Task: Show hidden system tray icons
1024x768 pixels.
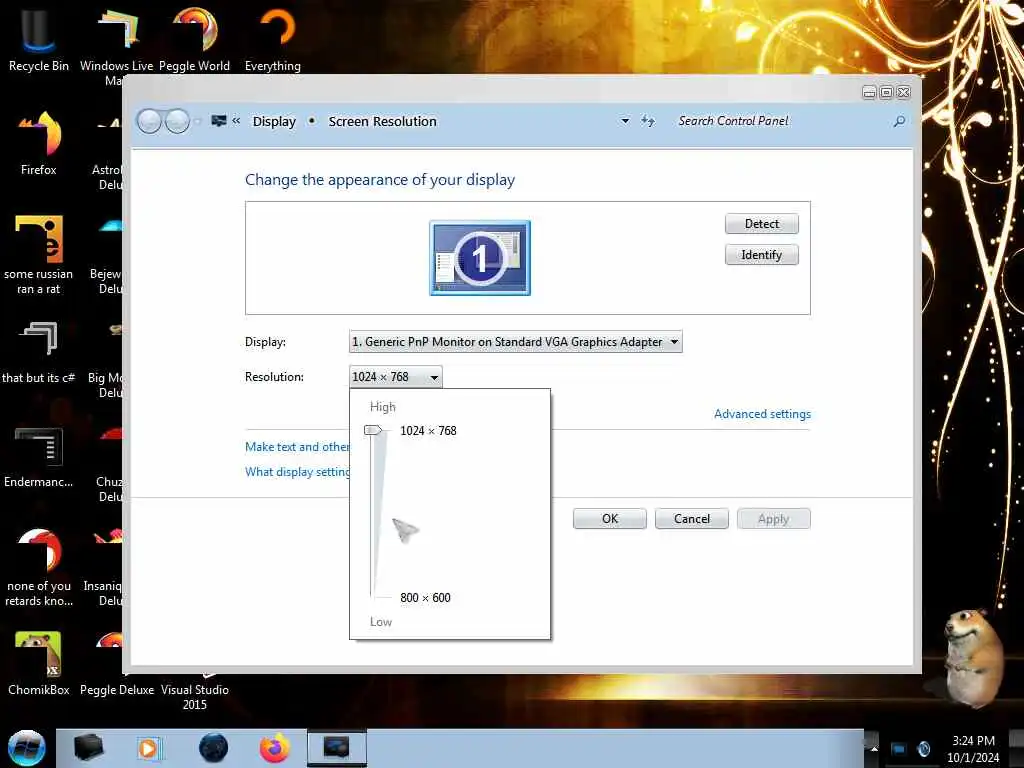Action: tap(874, 748)
